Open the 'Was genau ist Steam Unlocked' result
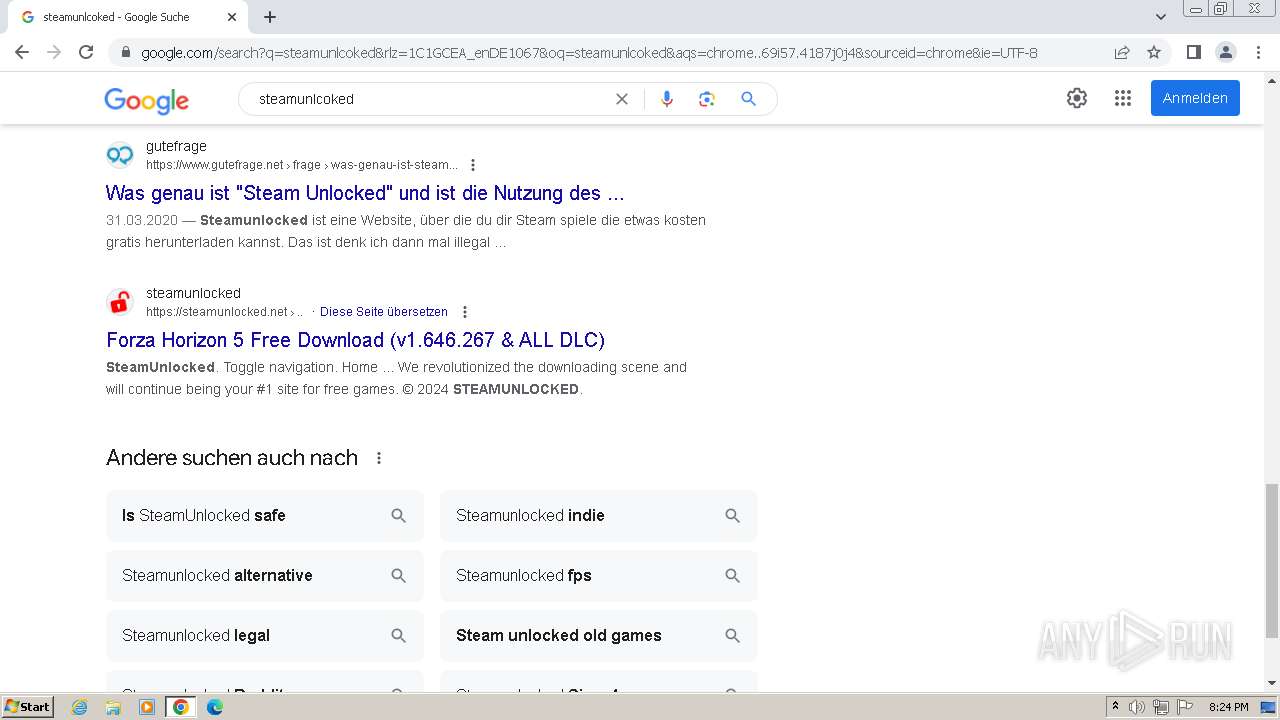This screenshot has width=1280, height=720. click(365, 193)
